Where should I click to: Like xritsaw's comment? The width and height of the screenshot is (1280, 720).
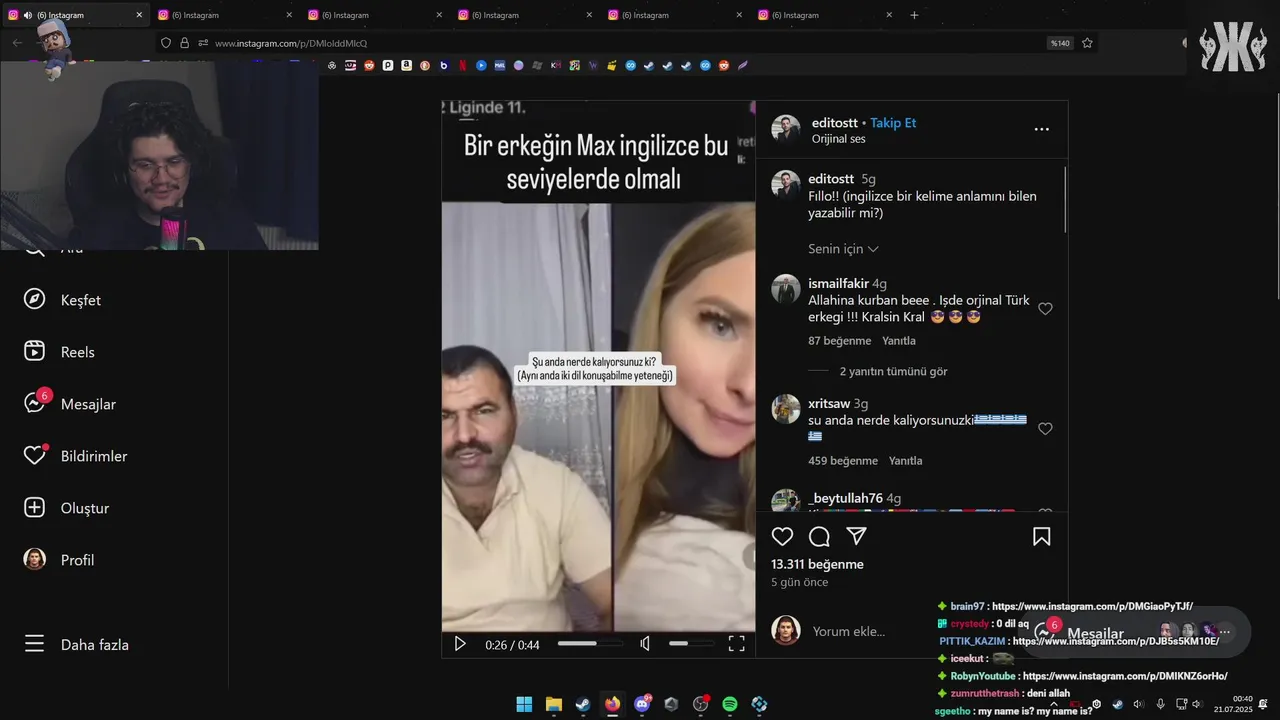pos(1045,429)
